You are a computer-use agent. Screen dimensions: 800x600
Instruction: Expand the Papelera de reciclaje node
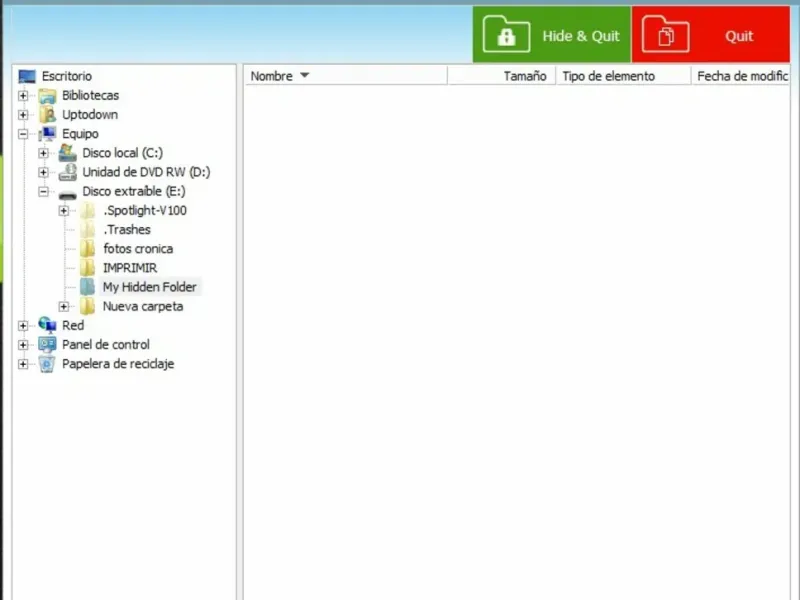point(23,364)
